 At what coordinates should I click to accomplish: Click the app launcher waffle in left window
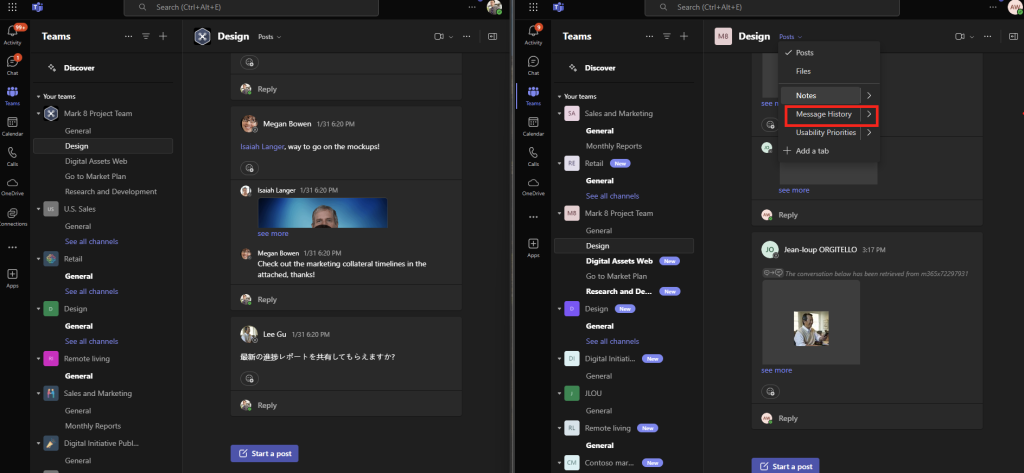[x=12, y=7]
